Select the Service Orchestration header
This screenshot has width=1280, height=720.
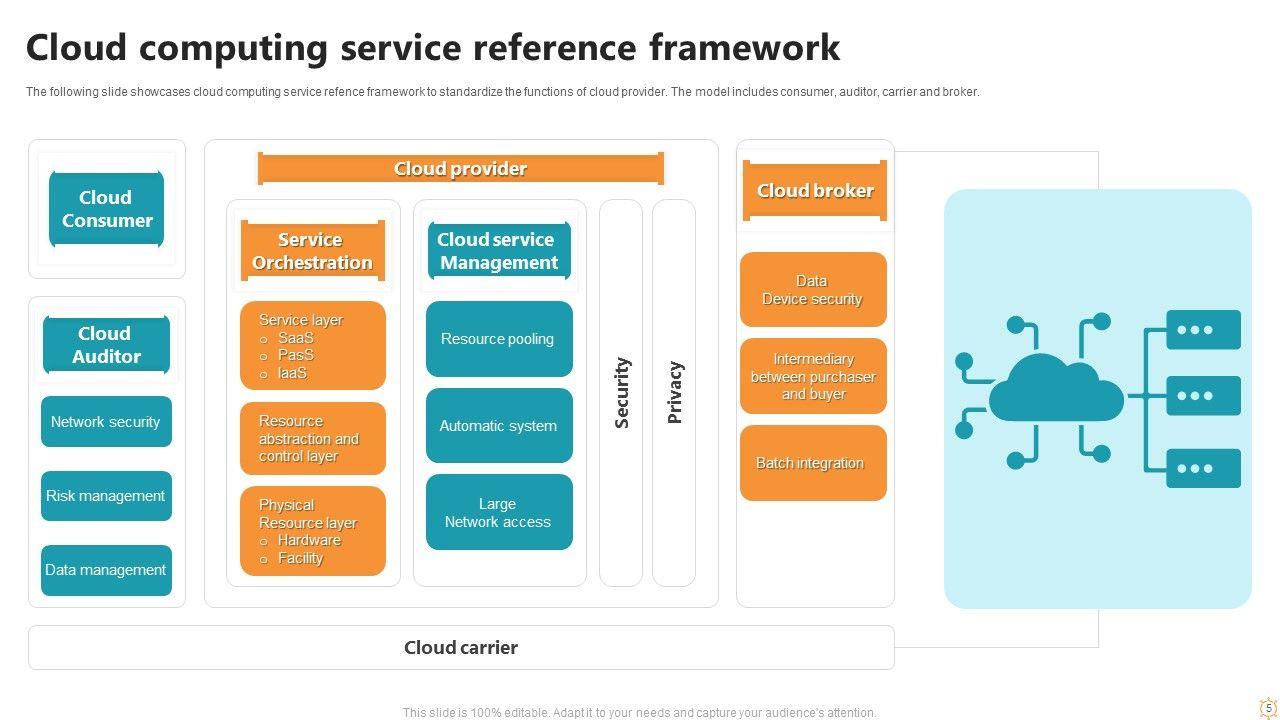point(312,251)
